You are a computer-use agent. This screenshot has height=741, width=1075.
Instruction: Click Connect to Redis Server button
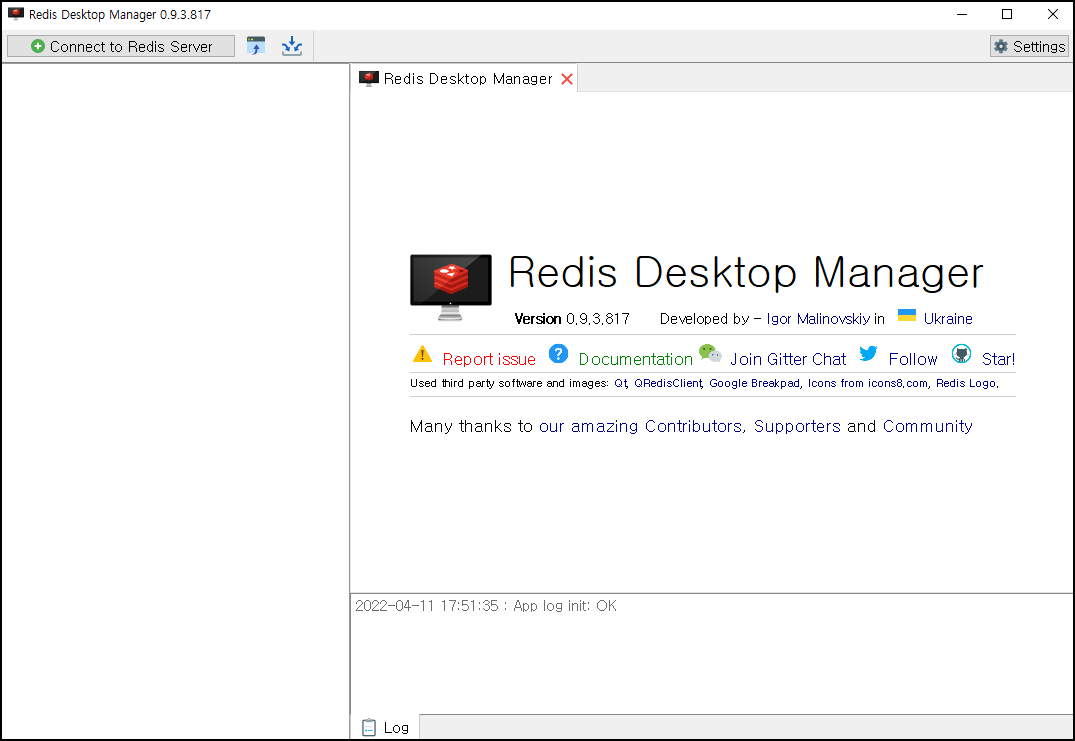(x=121, y=47)
